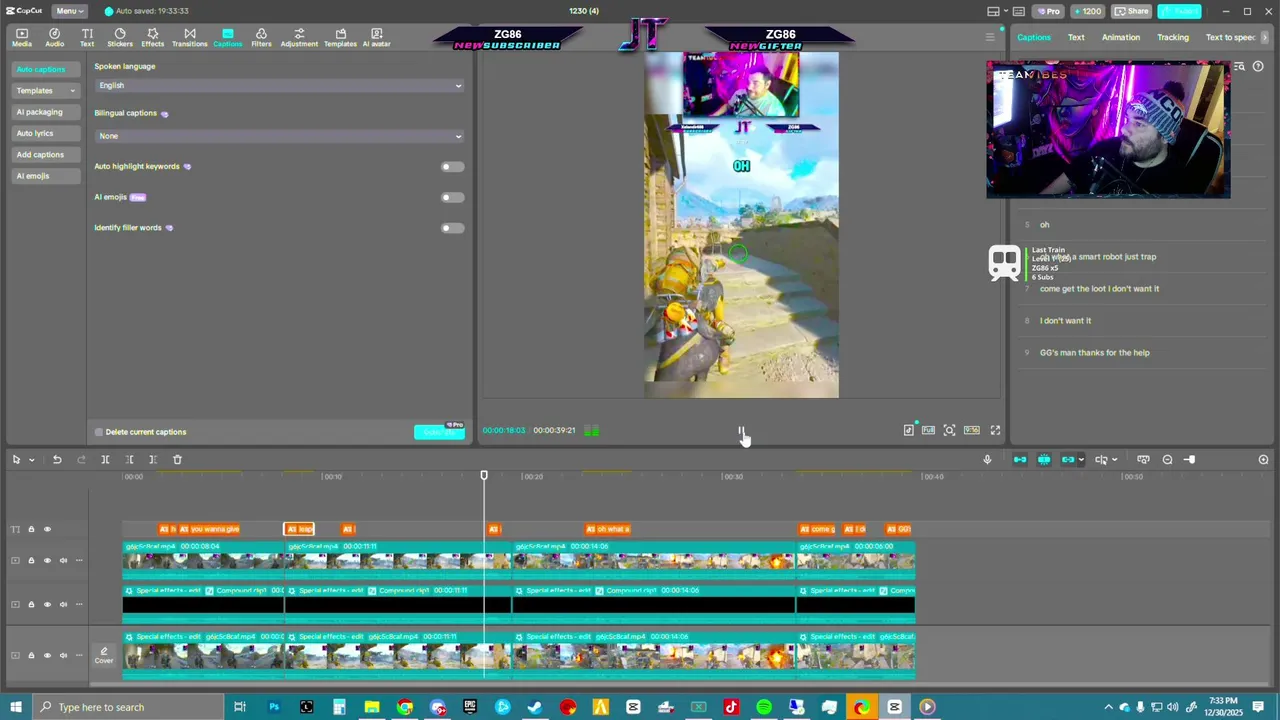The height and width of the screenshot is (720, 1280).
Task: Click the Pro badge button
Action: point(1048,11)
